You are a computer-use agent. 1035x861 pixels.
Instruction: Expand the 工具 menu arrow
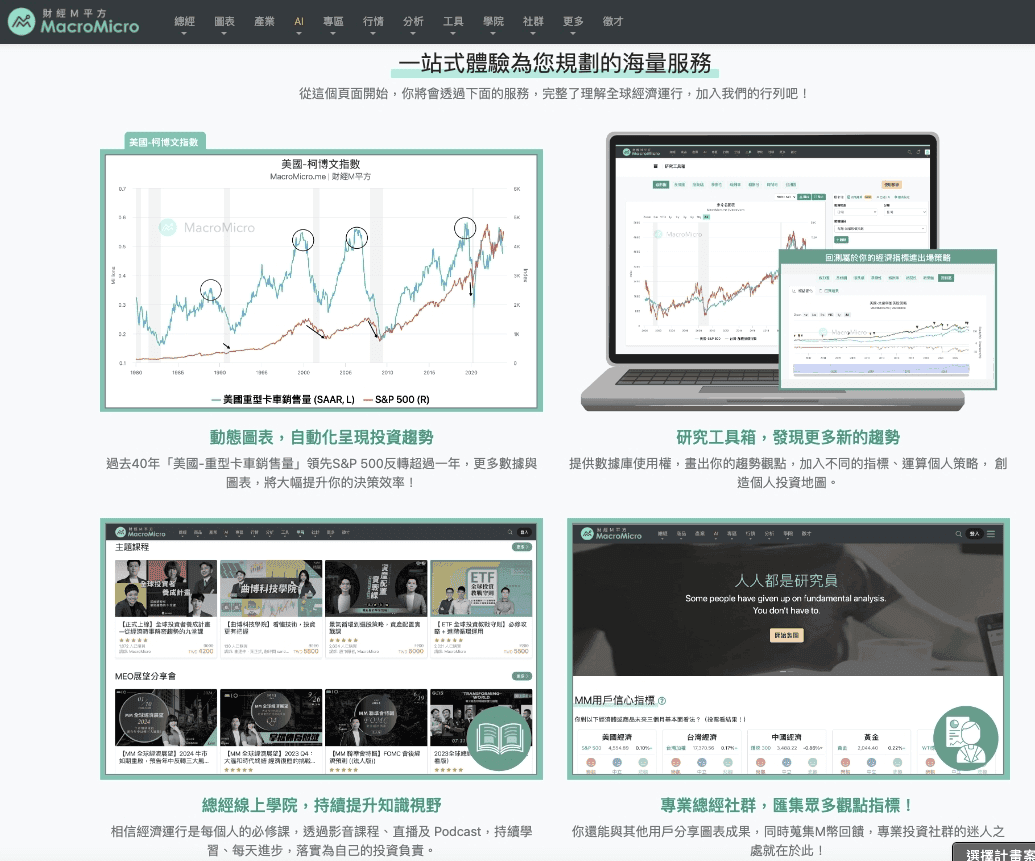(x=453, y=34)
